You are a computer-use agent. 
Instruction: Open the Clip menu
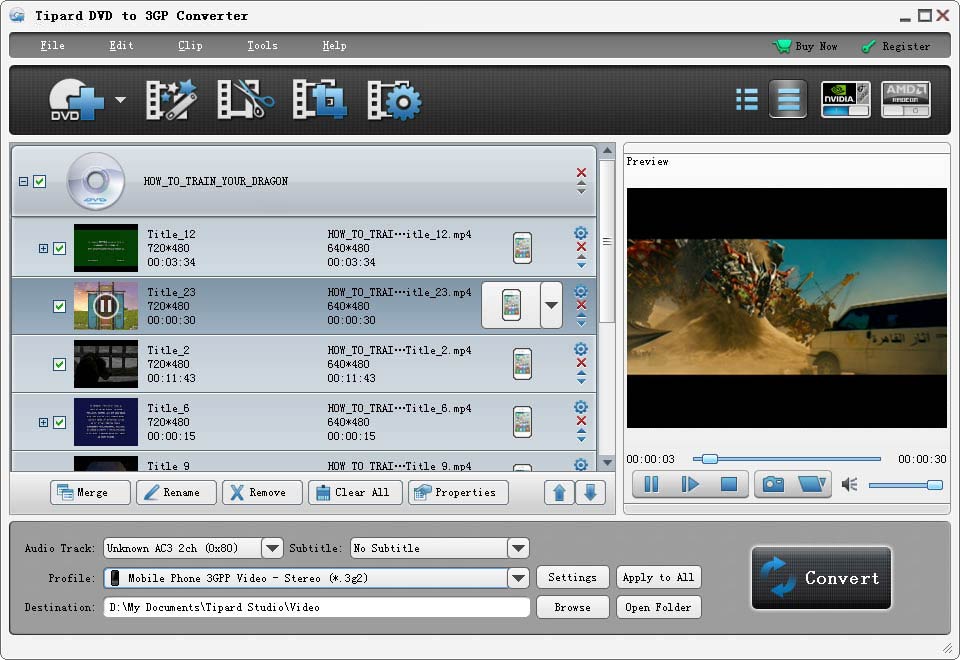click(x=190, y=45)
